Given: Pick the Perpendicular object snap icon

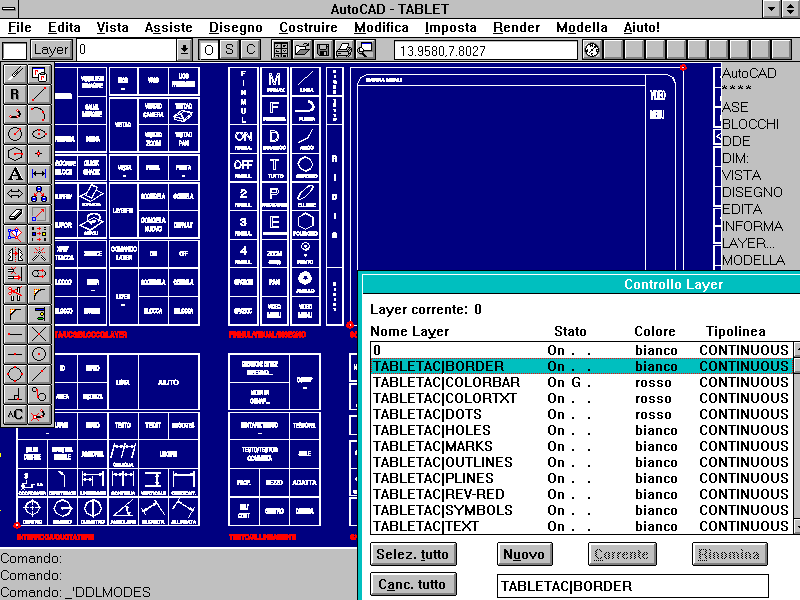Looking at the screenshot, I should tap(15, 394).
